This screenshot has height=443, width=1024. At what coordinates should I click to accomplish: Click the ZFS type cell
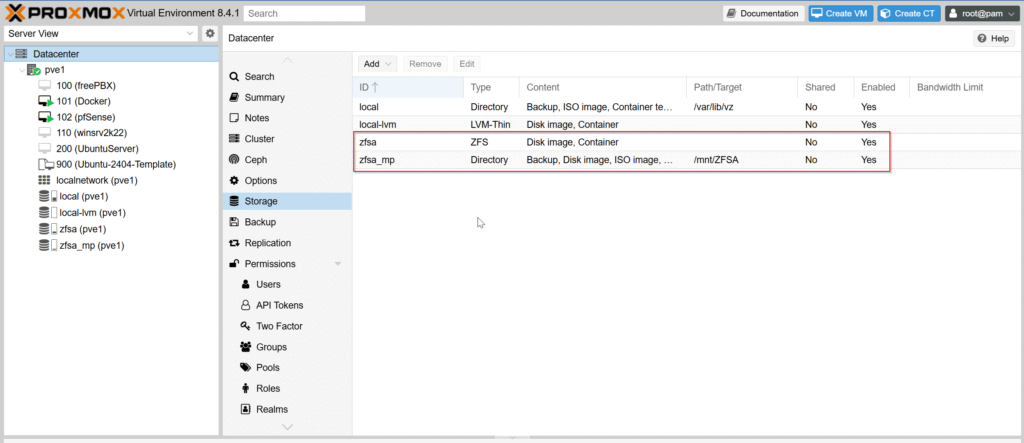click(491, 142)
